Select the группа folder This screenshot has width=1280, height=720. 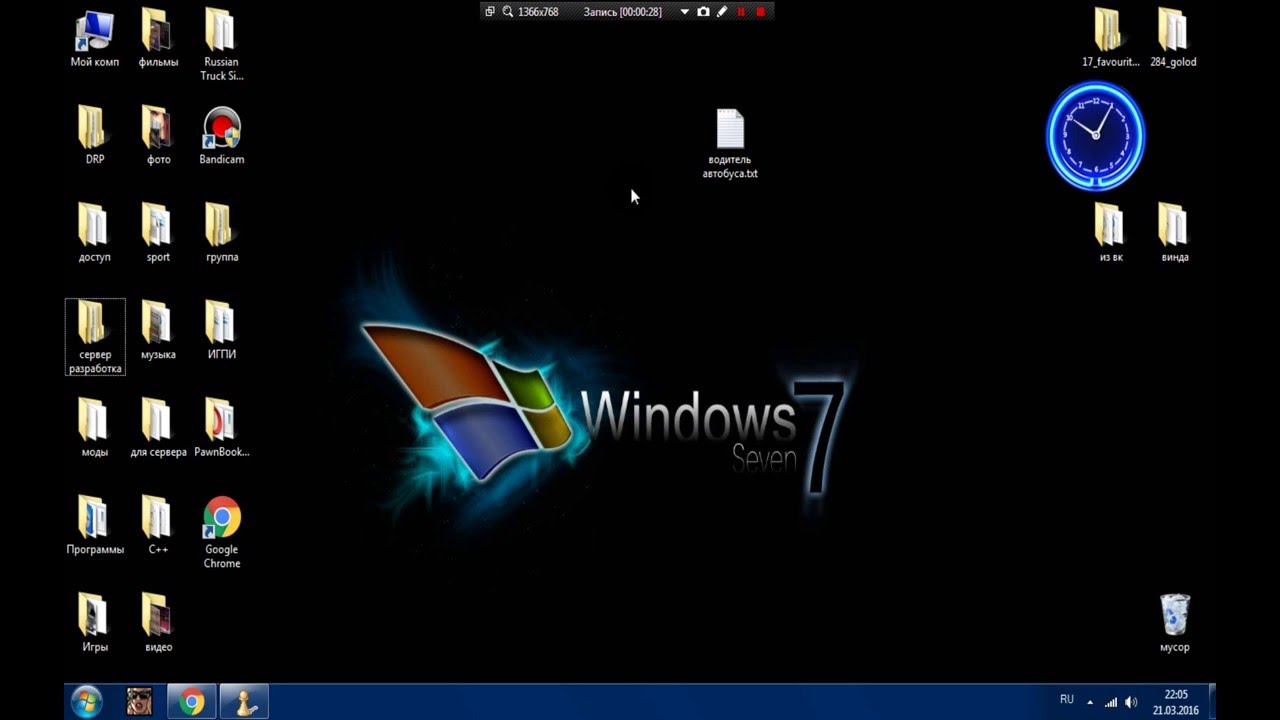[221, 233]
